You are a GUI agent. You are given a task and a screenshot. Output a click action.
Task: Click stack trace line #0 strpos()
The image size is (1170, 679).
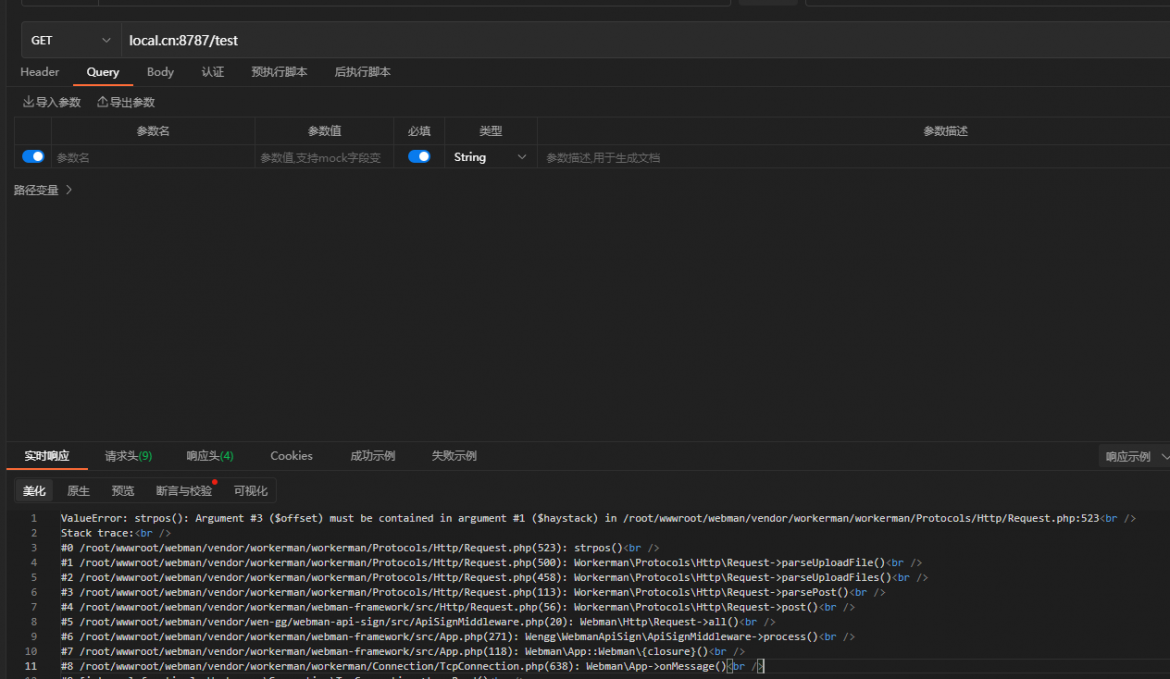[360, 548]
